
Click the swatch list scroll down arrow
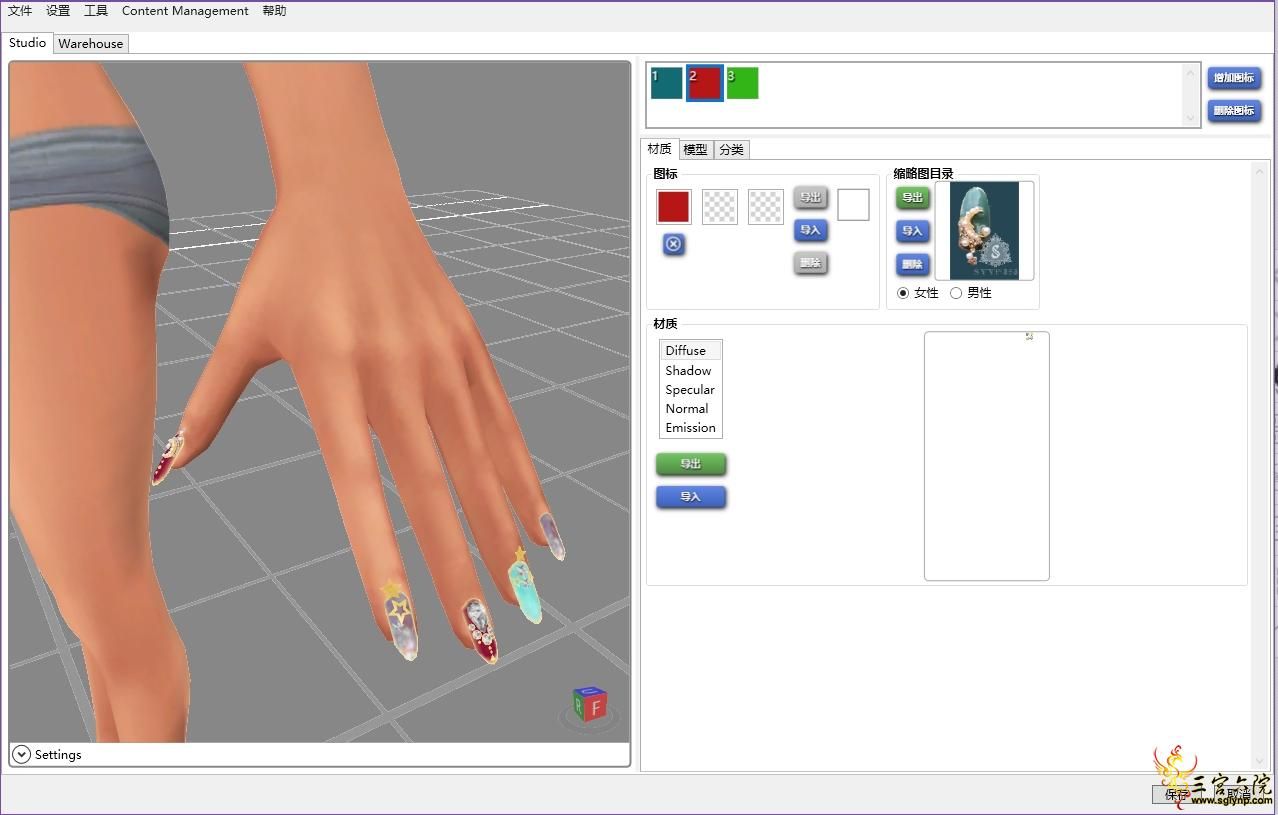(x=1190, y=118)
